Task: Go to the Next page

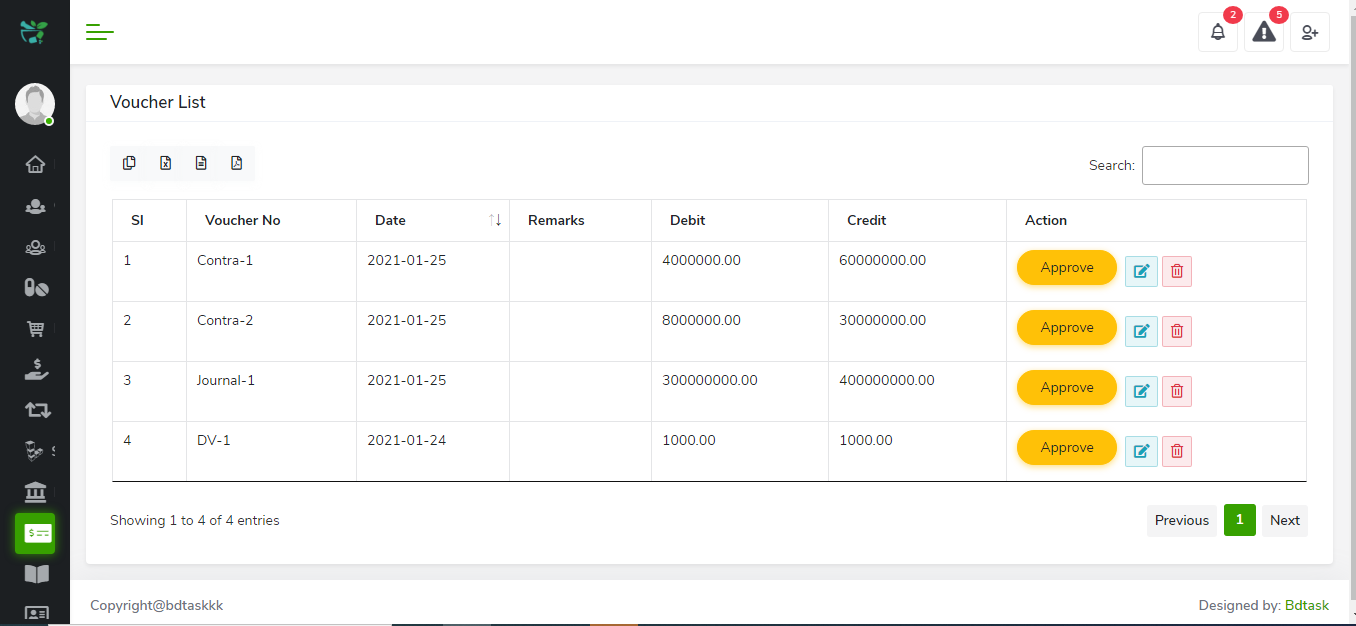Action: 1284,520
